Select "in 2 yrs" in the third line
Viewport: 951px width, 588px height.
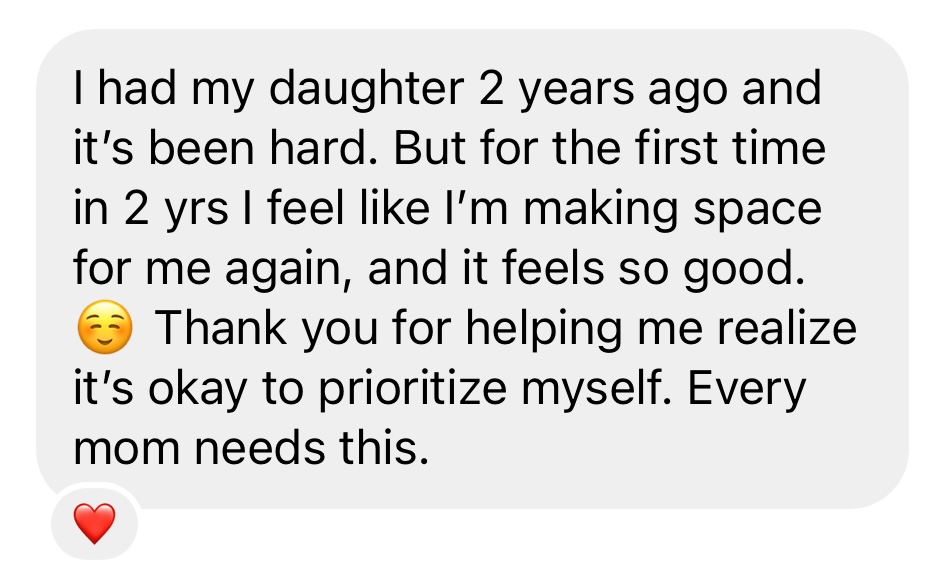[150, 209]
